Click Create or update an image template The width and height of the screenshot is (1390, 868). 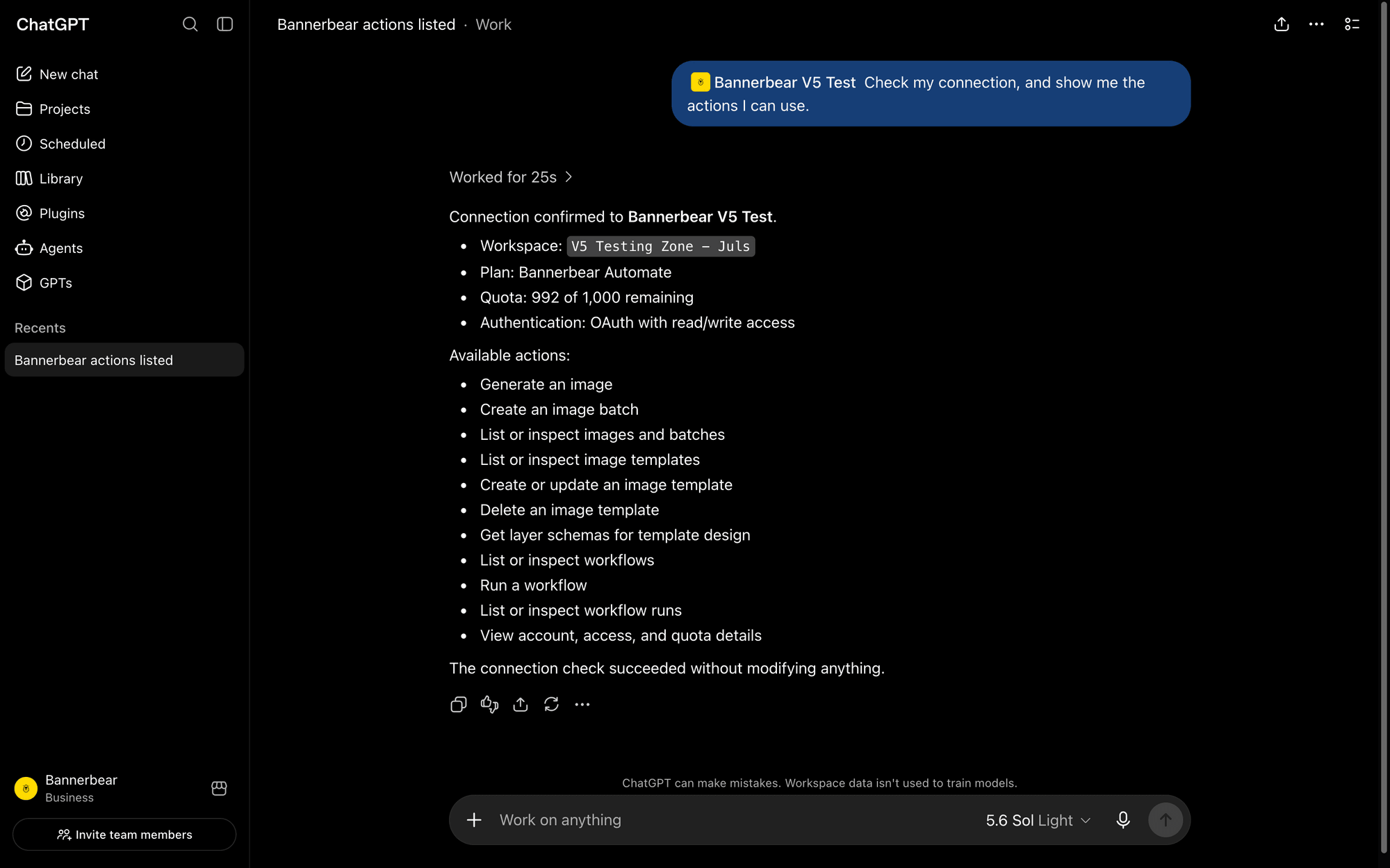(606, 485)
